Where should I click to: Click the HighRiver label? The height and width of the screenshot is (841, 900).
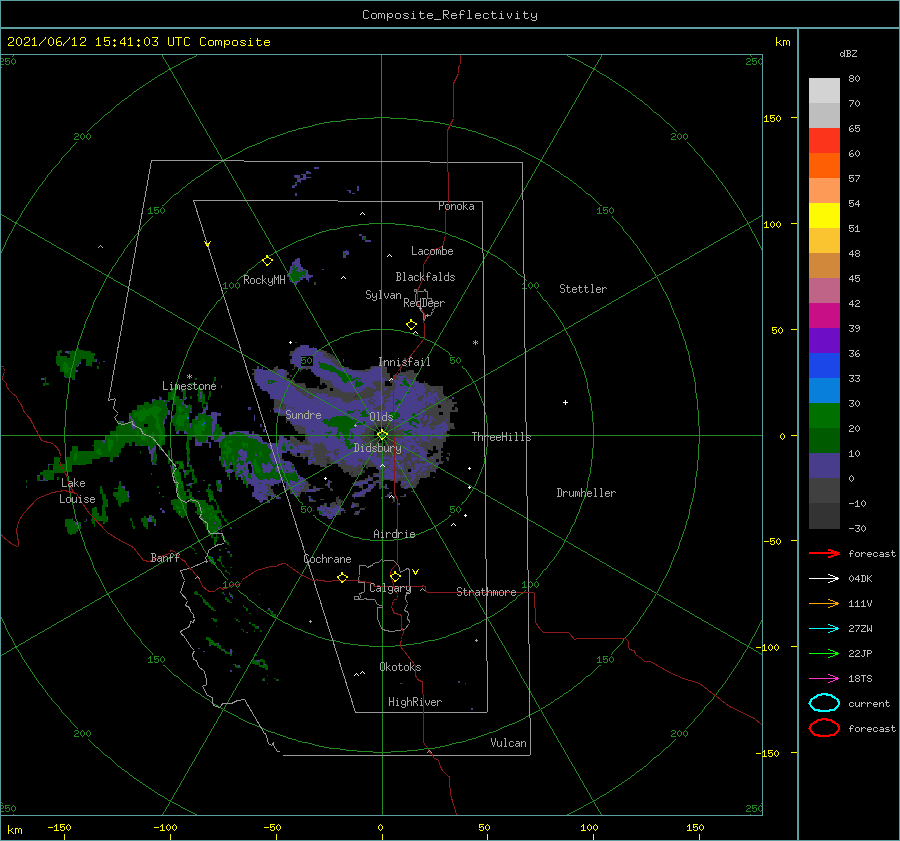(415, 702)
